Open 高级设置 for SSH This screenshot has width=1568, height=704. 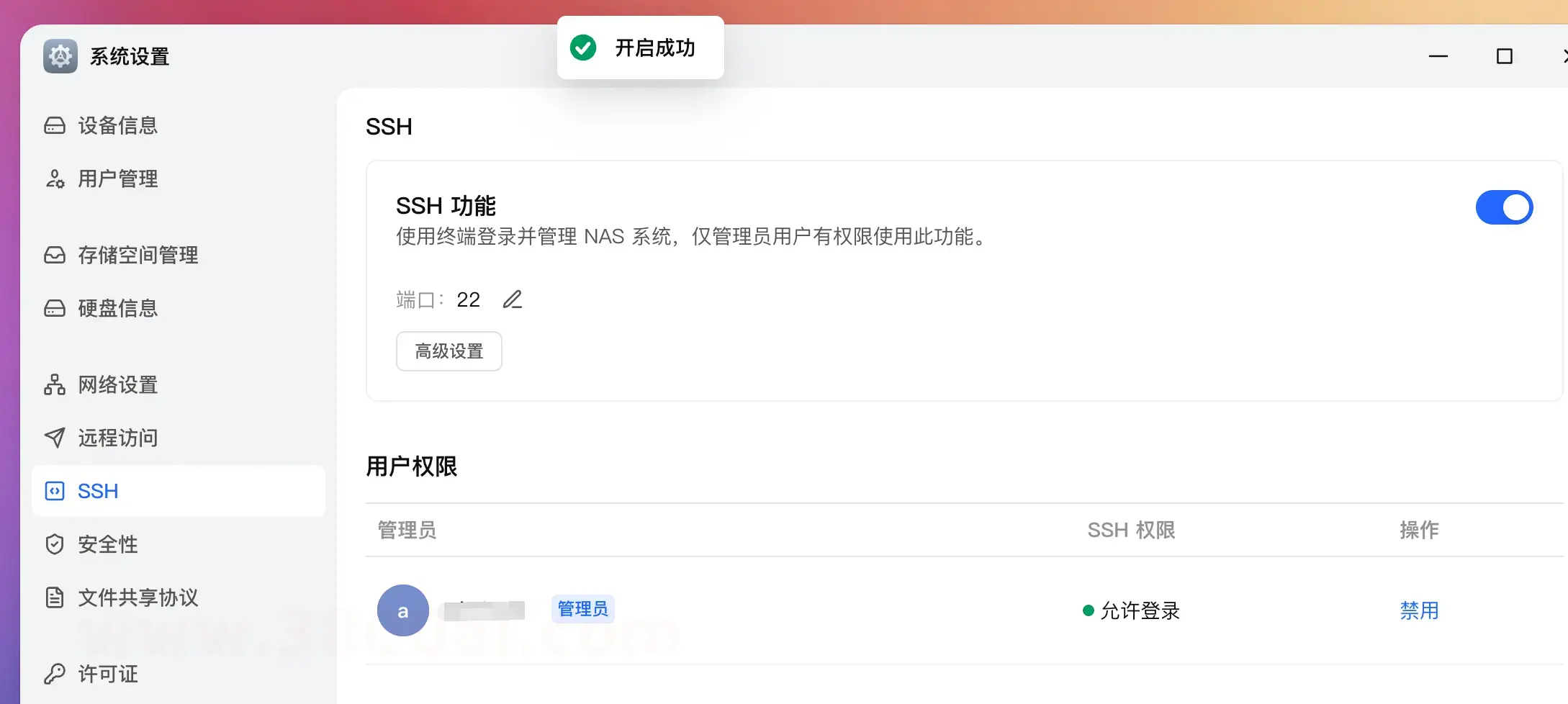[449, 351]
